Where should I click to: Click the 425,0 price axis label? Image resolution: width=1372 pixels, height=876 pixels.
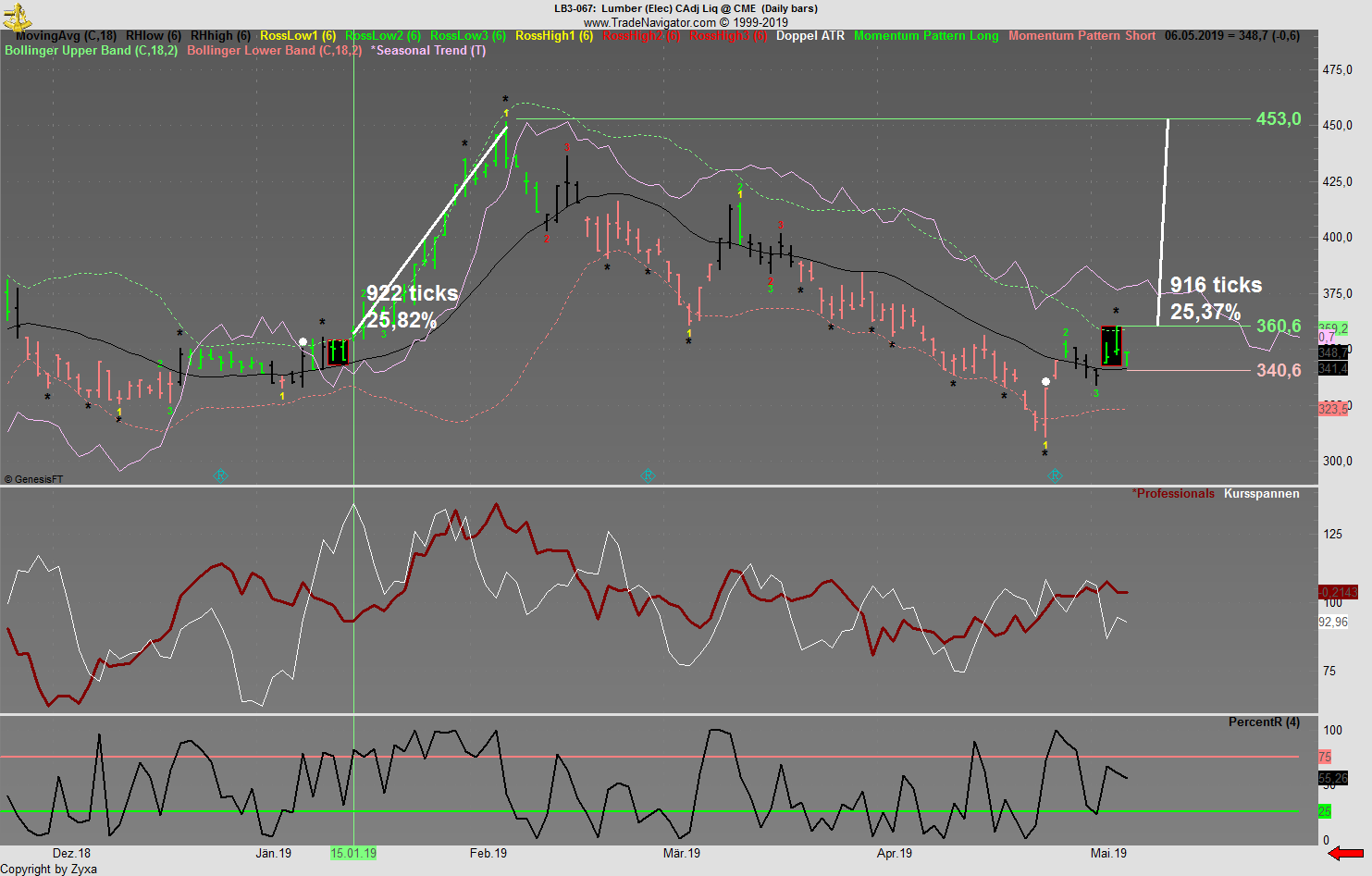(x=1338, y=182)
